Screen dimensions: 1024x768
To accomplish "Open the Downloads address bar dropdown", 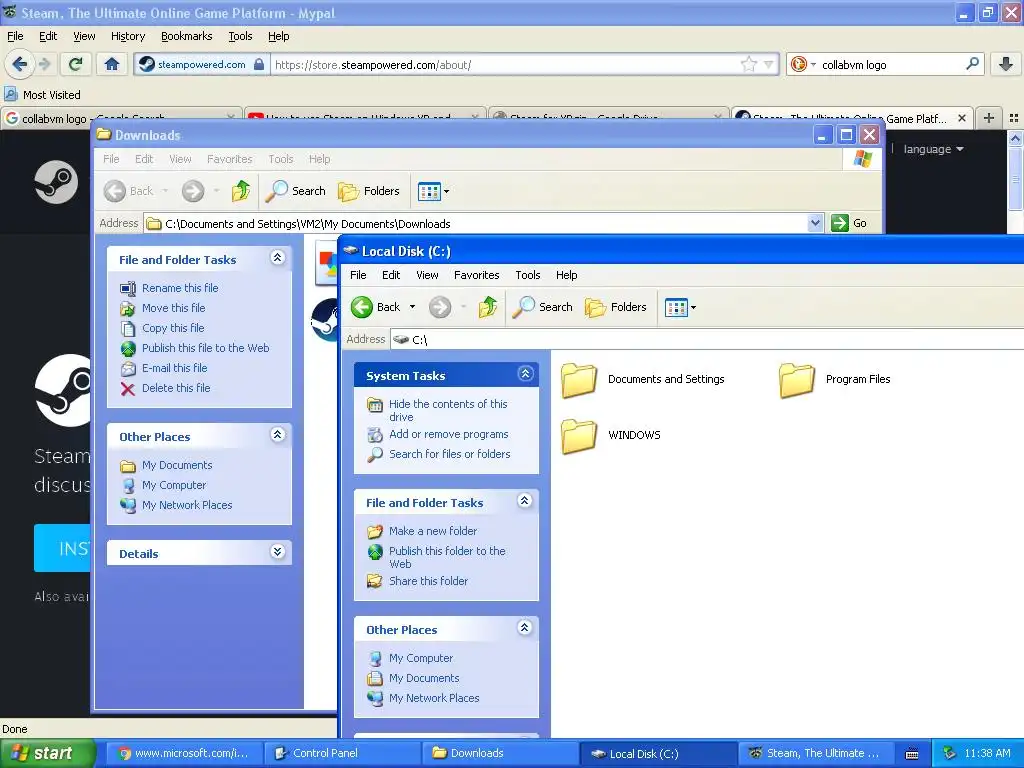I will (x=814, y=223).
